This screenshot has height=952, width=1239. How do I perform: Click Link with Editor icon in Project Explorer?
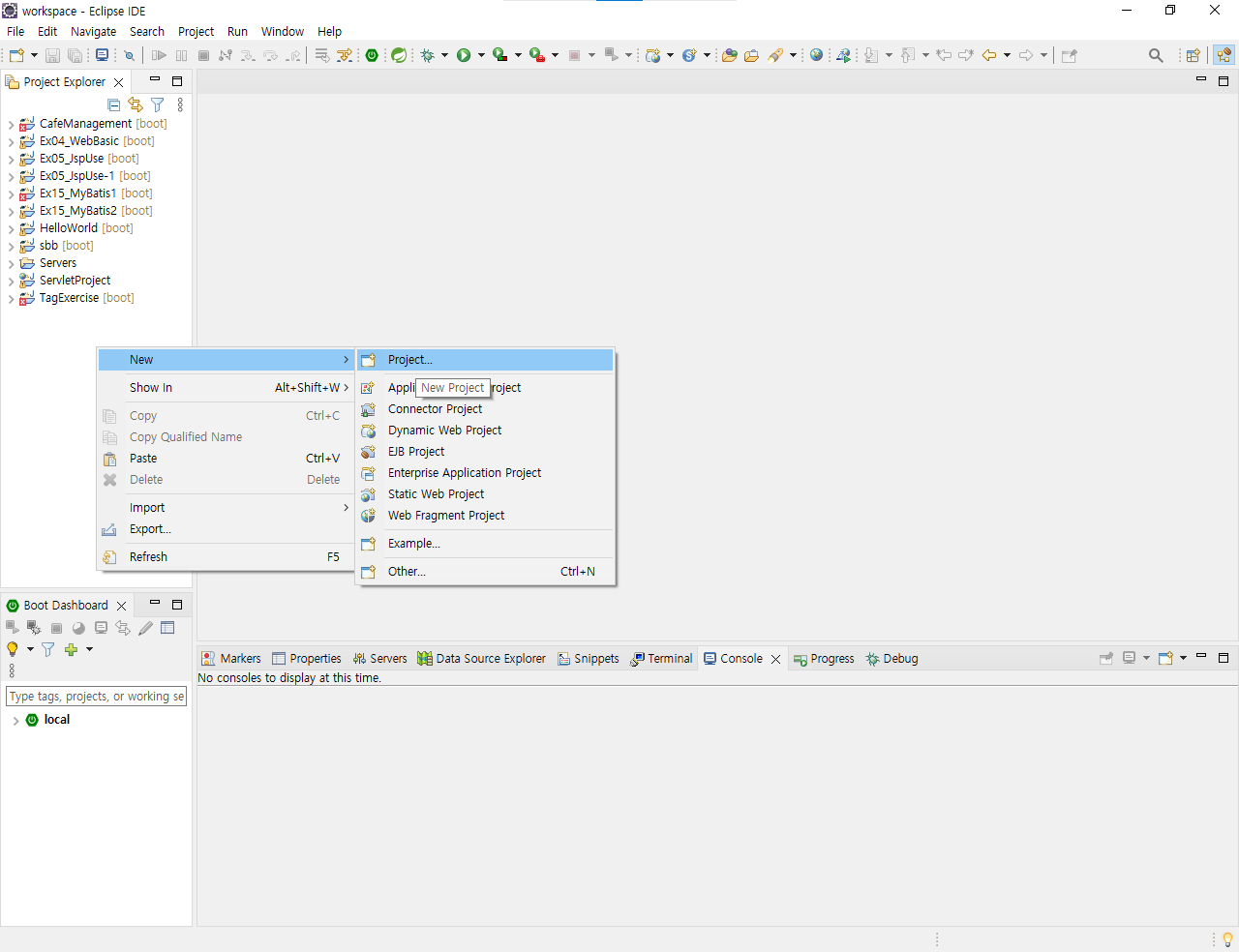pos(136,104)
